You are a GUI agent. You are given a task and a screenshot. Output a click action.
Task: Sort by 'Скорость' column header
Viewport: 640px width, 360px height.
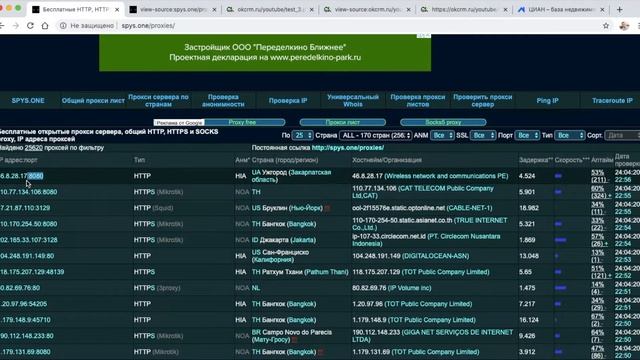(572, 160)
